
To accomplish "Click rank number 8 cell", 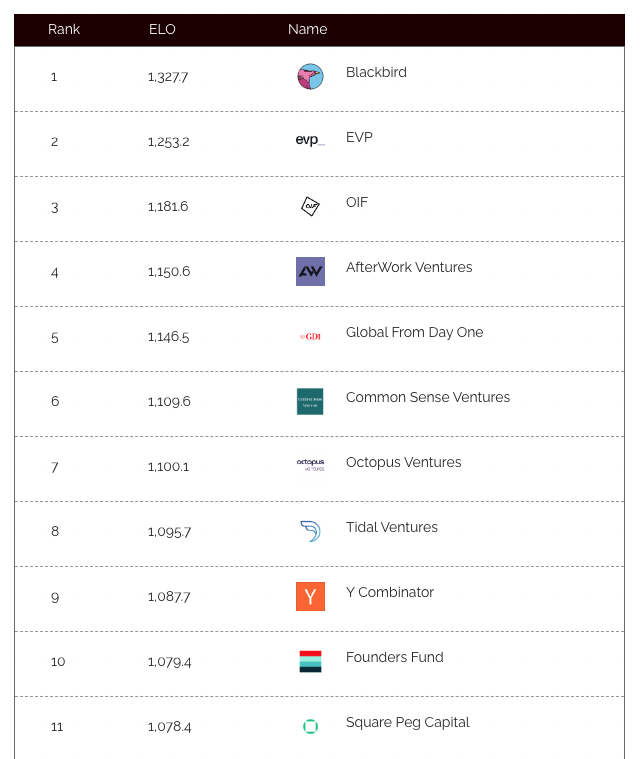I will [55, 531].
